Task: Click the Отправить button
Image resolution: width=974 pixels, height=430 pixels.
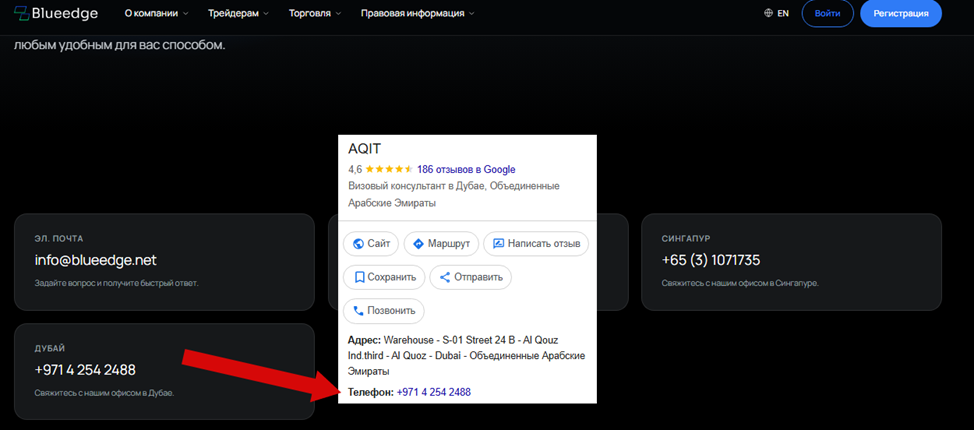Action: (470, 277)
